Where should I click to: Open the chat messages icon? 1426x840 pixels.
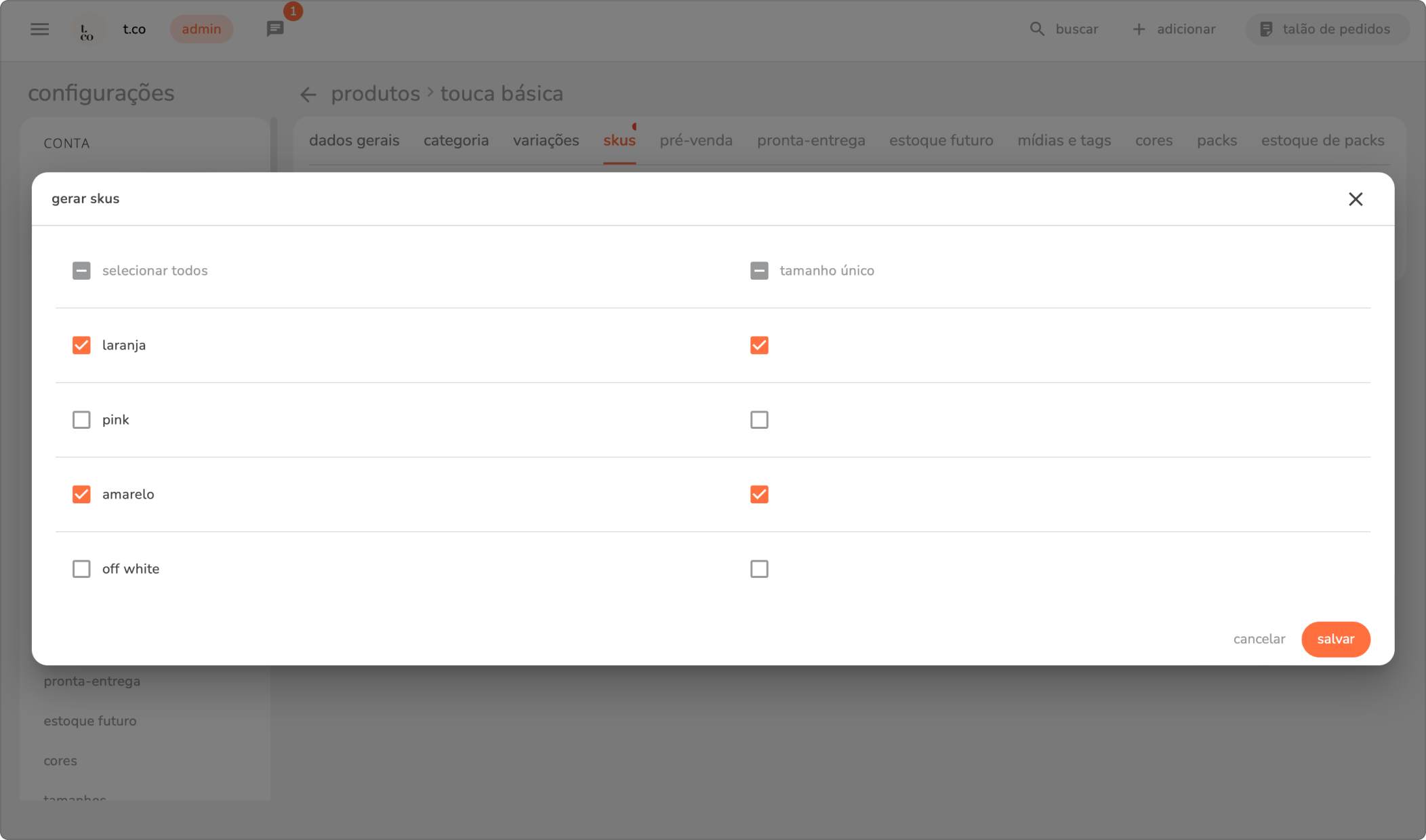click(274, 29)
